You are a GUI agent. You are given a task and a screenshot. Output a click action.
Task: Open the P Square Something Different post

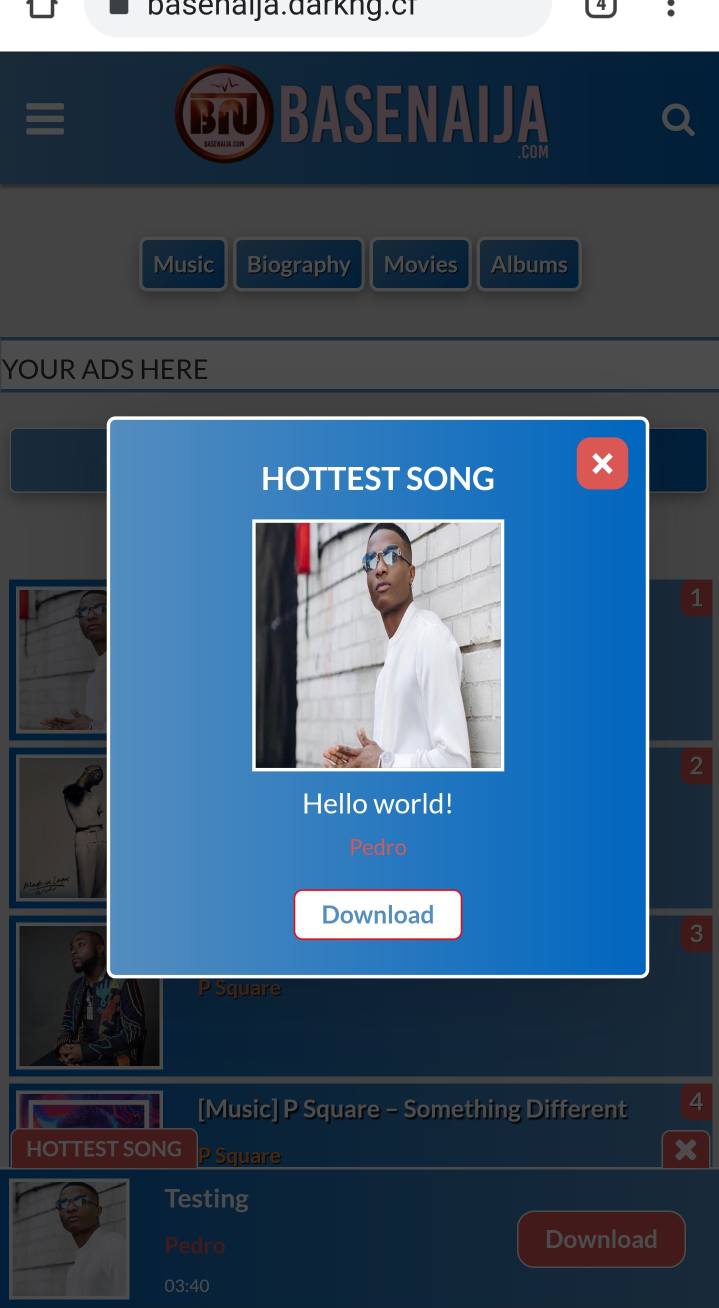(x=412, y=1109)
